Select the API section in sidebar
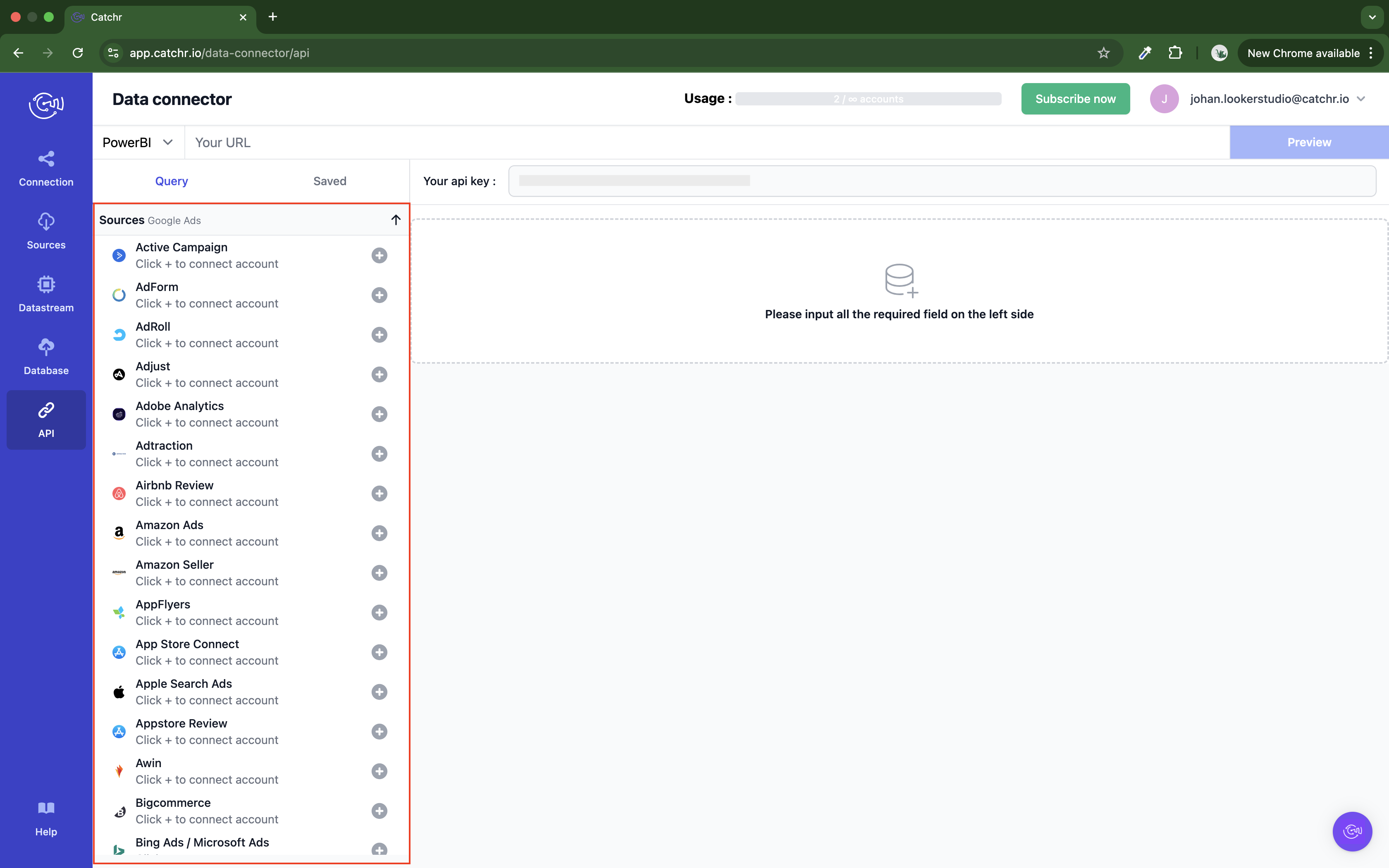The width and height of the screenshot is (1389, 868). point(46,420)
